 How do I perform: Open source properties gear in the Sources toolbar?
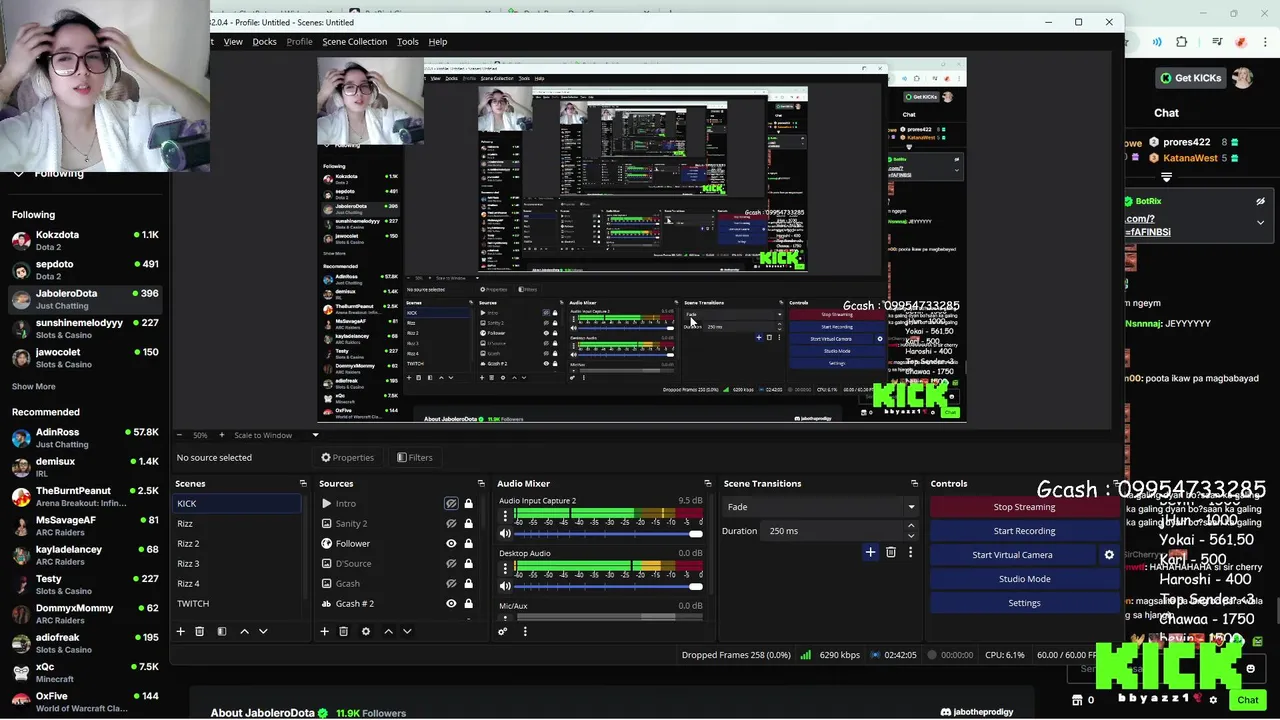point(366,631)
